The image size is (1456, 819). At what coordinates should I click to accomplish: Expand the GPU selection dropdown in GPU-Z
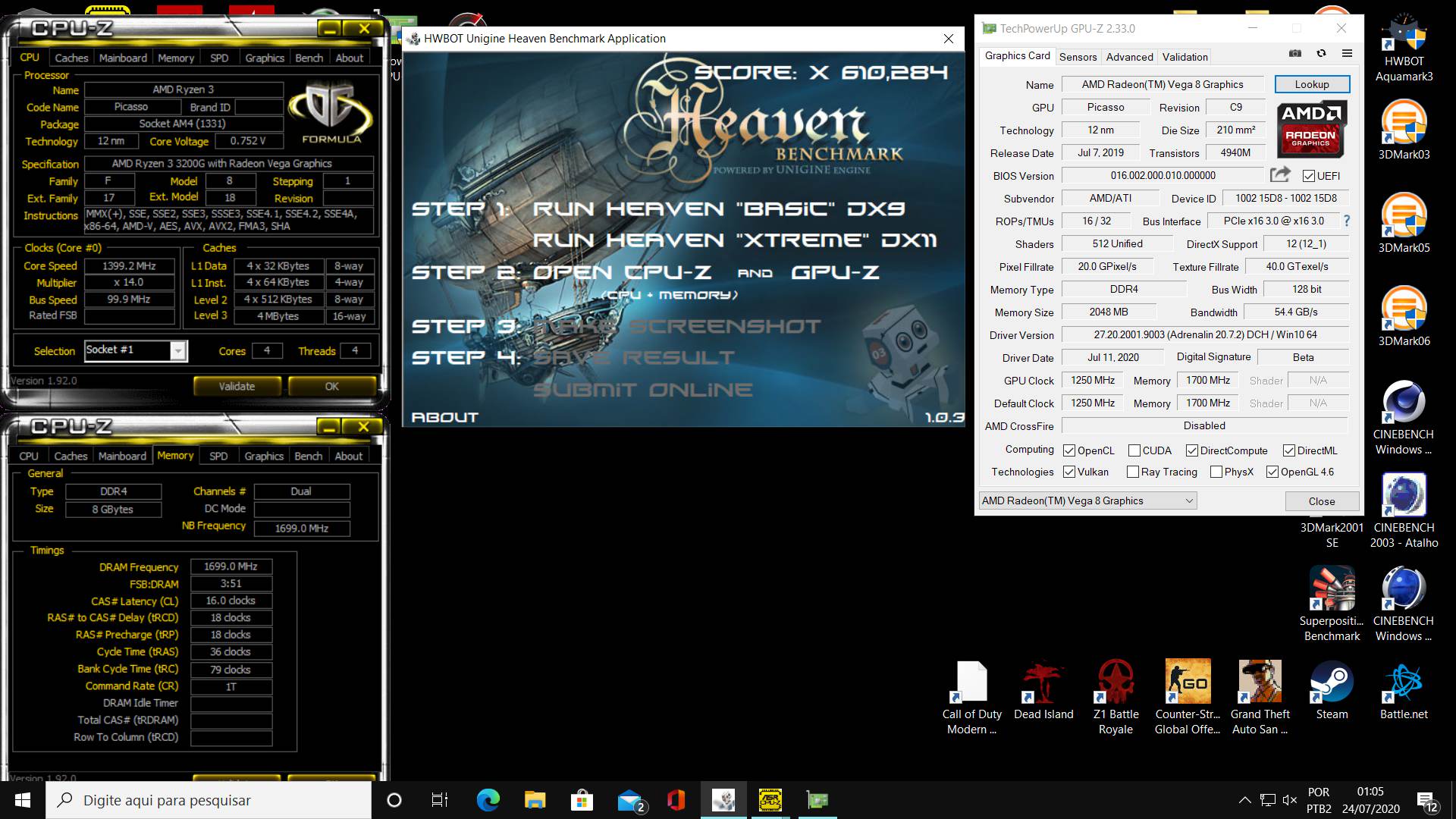point(1087,500)
